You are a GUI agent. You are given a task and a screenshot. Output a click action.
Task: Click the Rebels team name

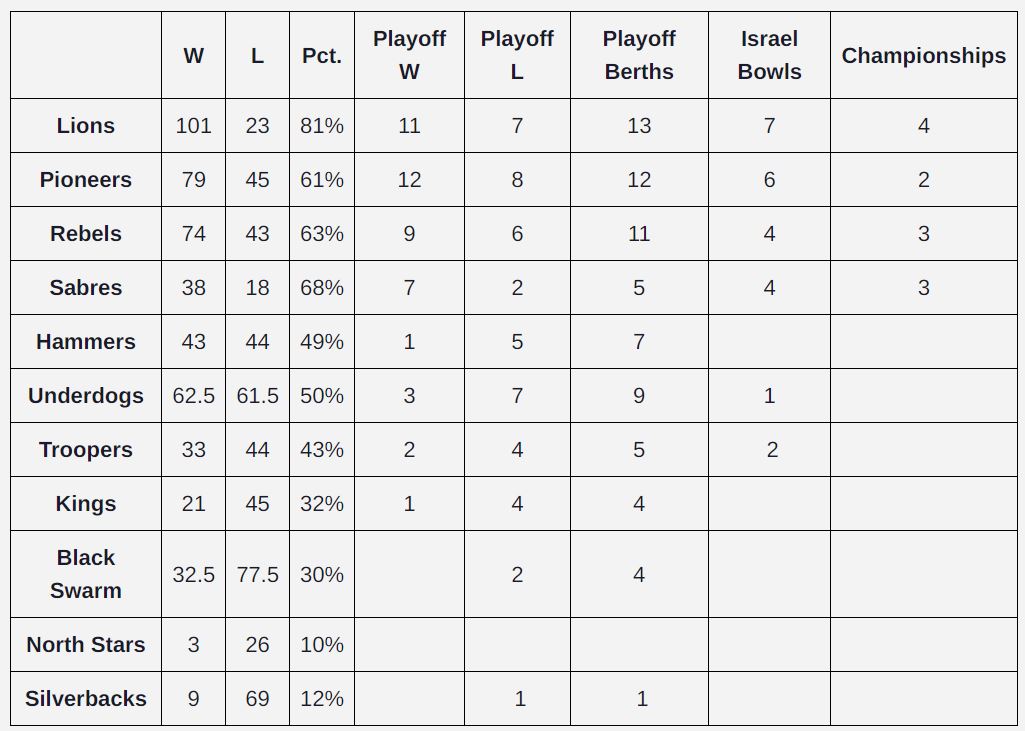pyautogui.click(x=86, y=234)
